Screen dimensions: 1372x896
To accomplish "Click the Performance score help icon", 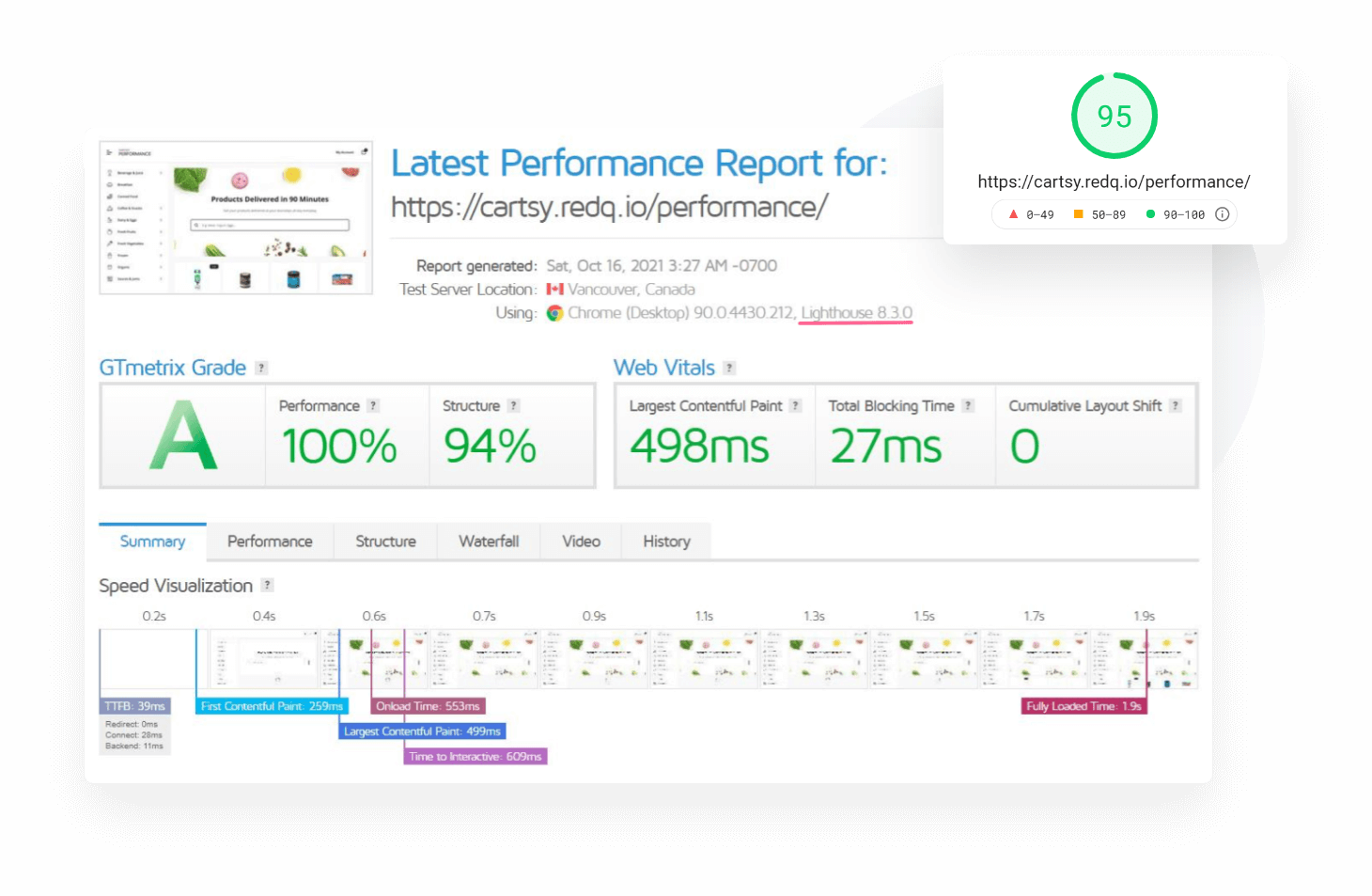I will tap(373, 405).
